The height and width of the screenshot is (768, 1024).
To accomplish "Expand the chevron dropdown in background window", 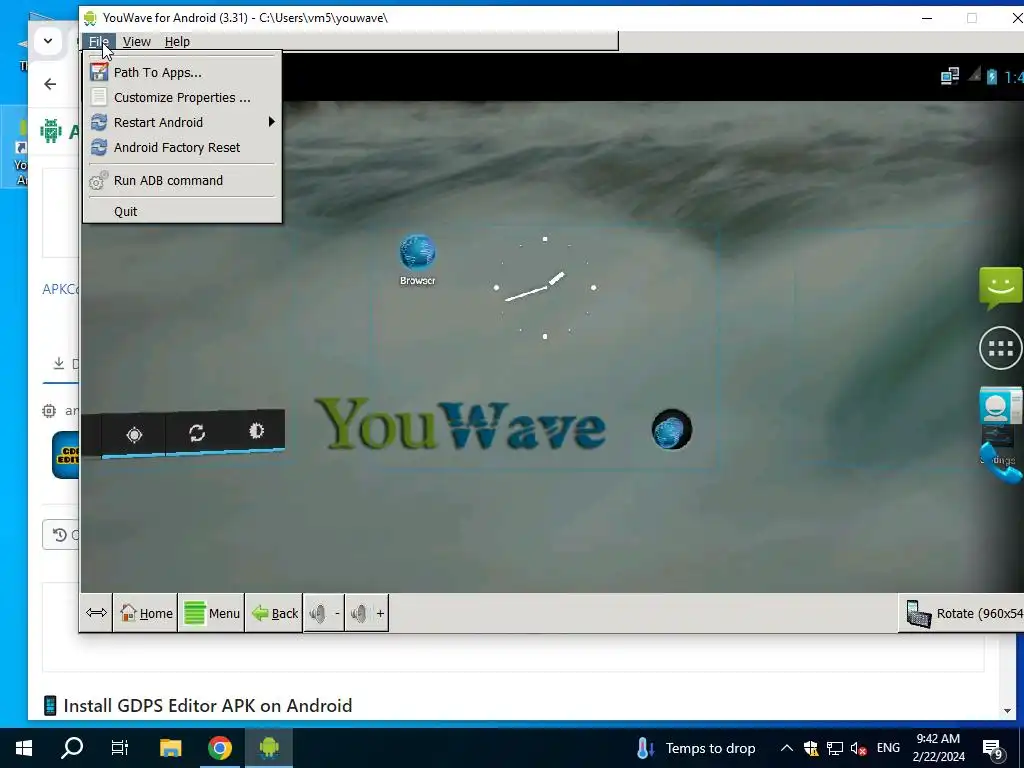I will pyautogui.click(x=48, y=41).
